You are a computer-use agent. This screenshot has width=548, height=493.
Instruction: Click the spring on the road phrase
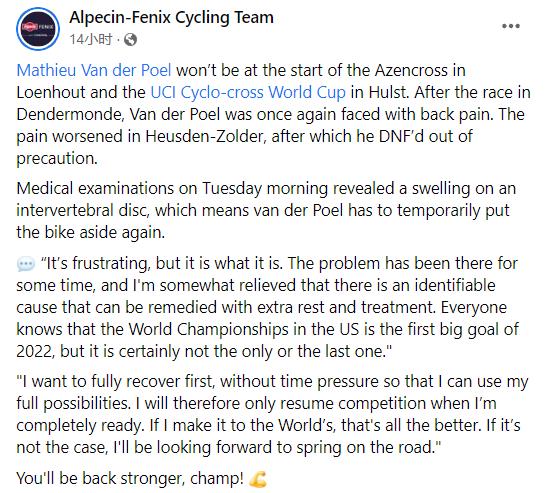click(x=366, y=447)
